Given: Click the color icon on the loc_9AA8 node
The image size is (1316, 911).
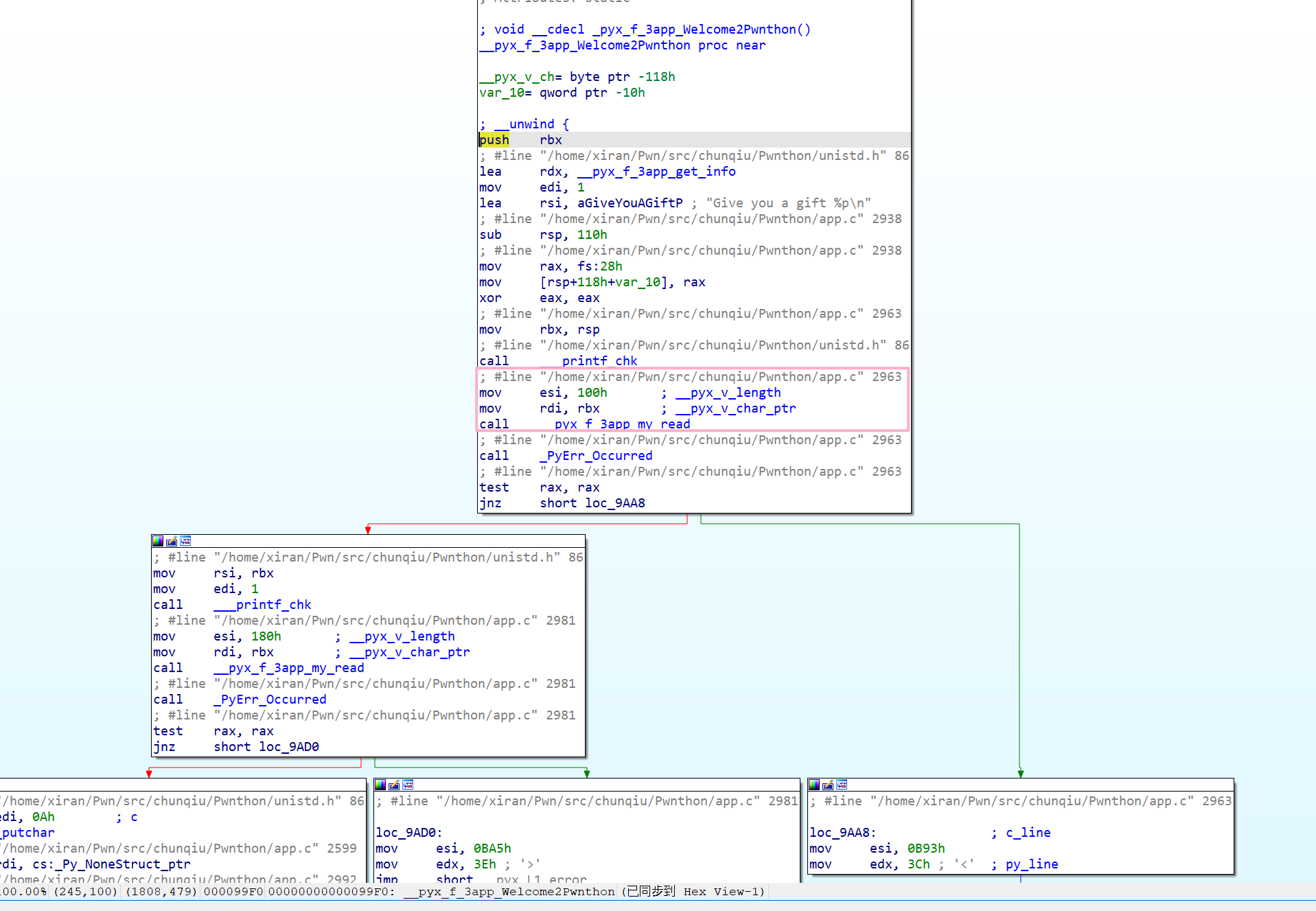Looking at the screenshot, I should click(x=814, y=785).
